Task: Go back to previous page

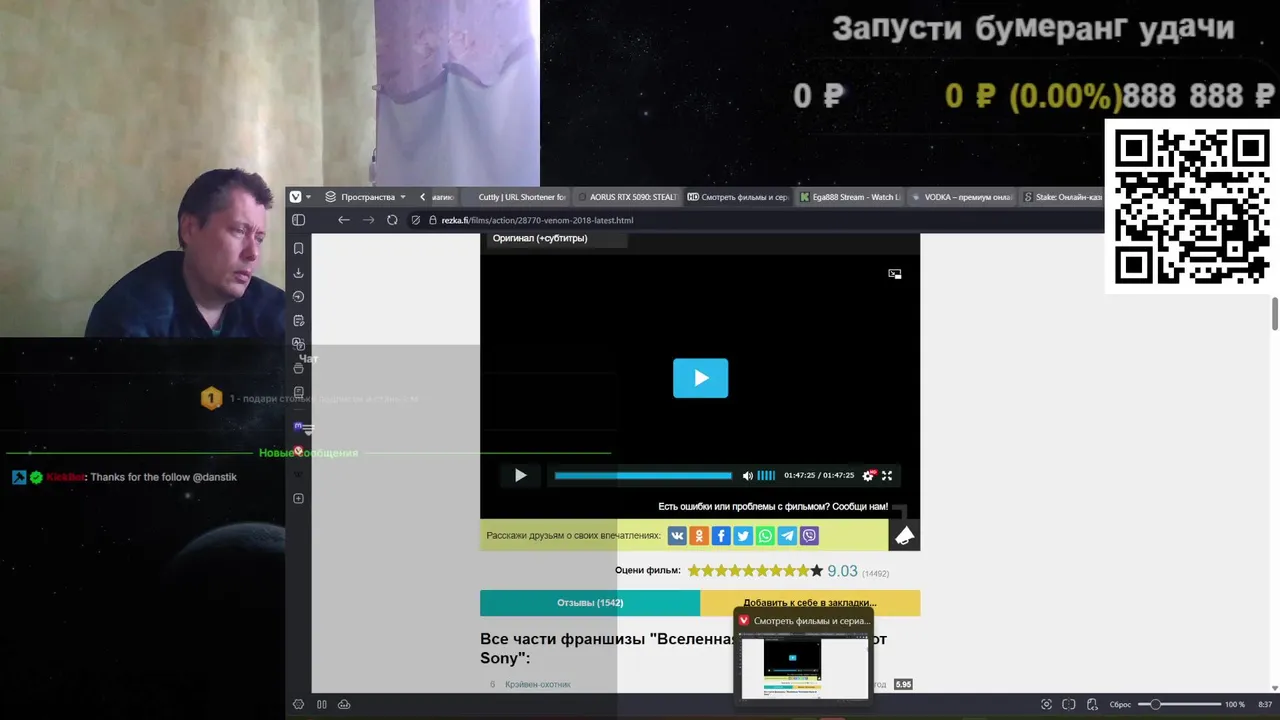Action: click(343, 220)
